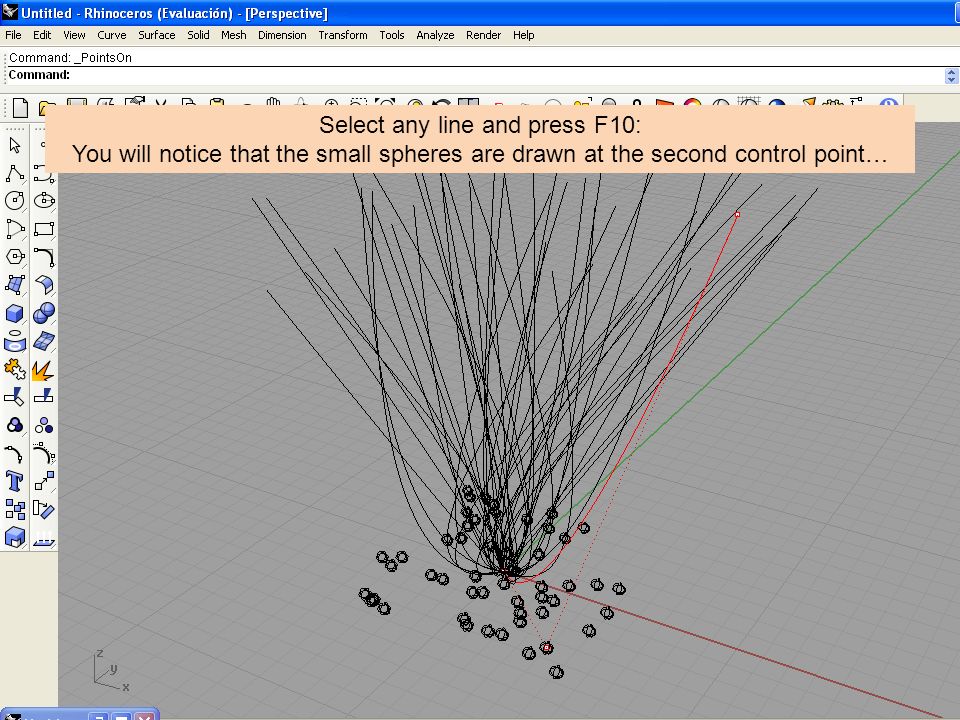
Task: Click the red control point inside bottom sphere
Action: pyautogui.click(x=547, y=647)
